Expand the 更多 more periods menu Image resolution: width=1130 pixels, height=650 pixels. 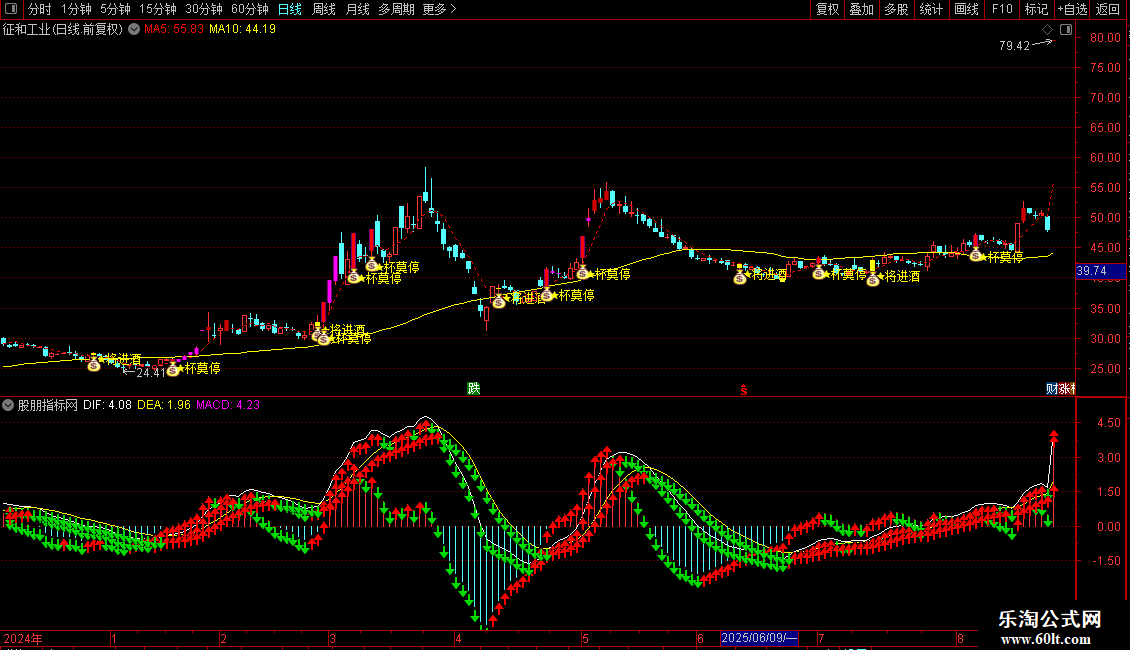click(x=440, y=9)
